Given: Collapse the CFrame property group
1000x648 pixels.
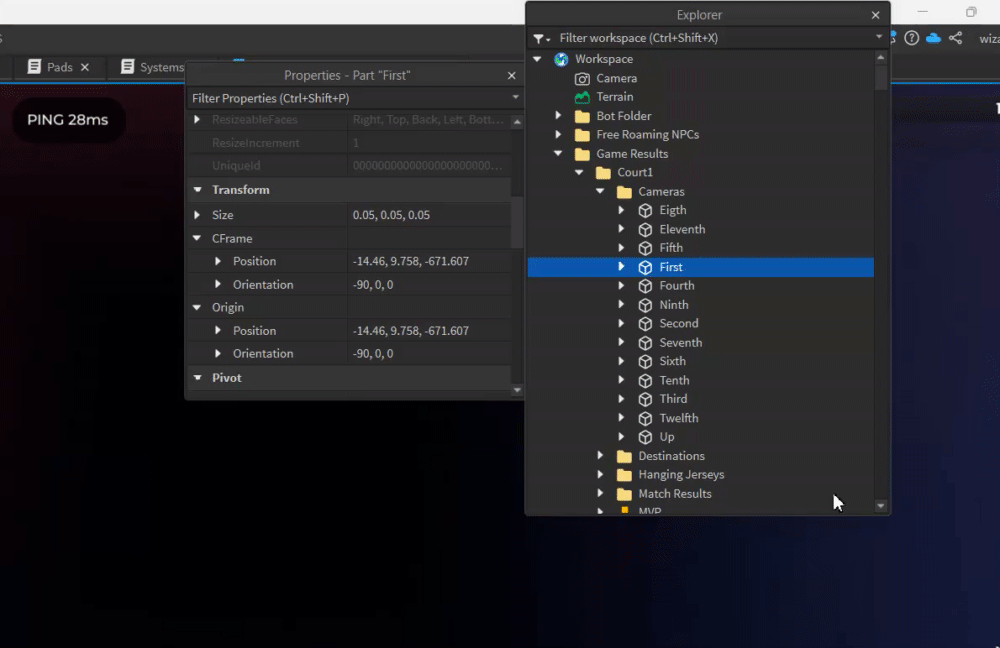Looking at the screenshot, I should click(197, 239).
